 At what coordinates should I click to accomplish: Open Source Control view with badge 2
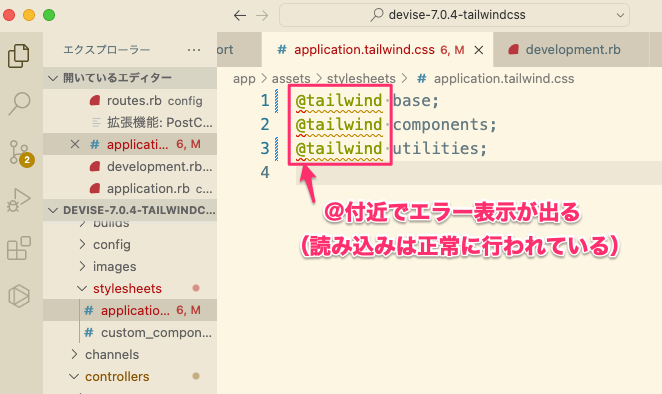click(x=20, y=153)
